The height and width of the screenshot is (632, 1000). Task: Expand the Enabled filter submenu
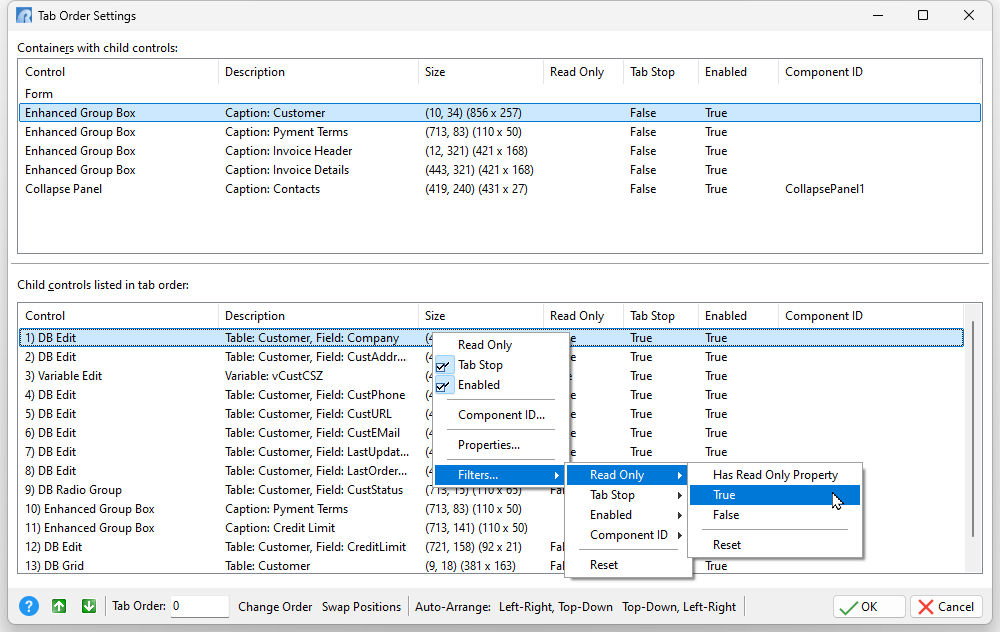(626, 515)
